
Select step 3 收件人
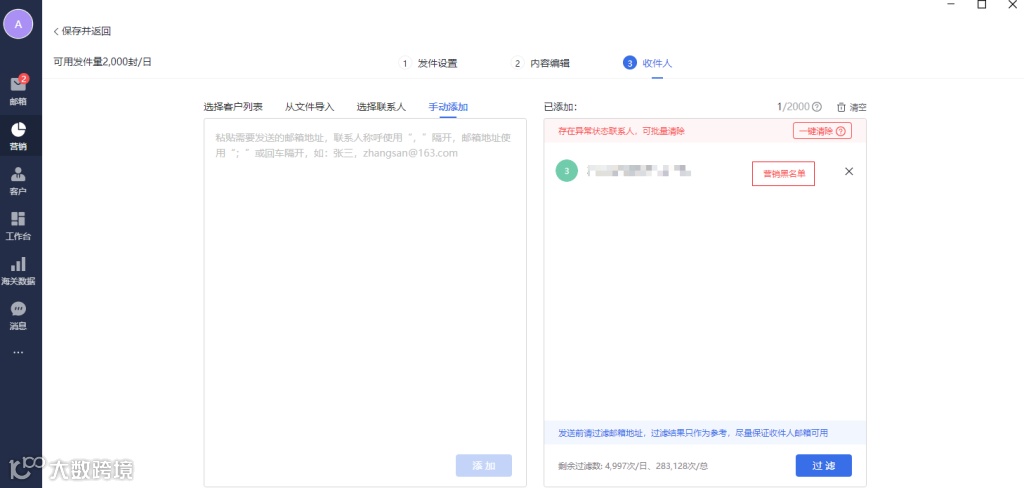pyautogui.click(x=647, y=63)
